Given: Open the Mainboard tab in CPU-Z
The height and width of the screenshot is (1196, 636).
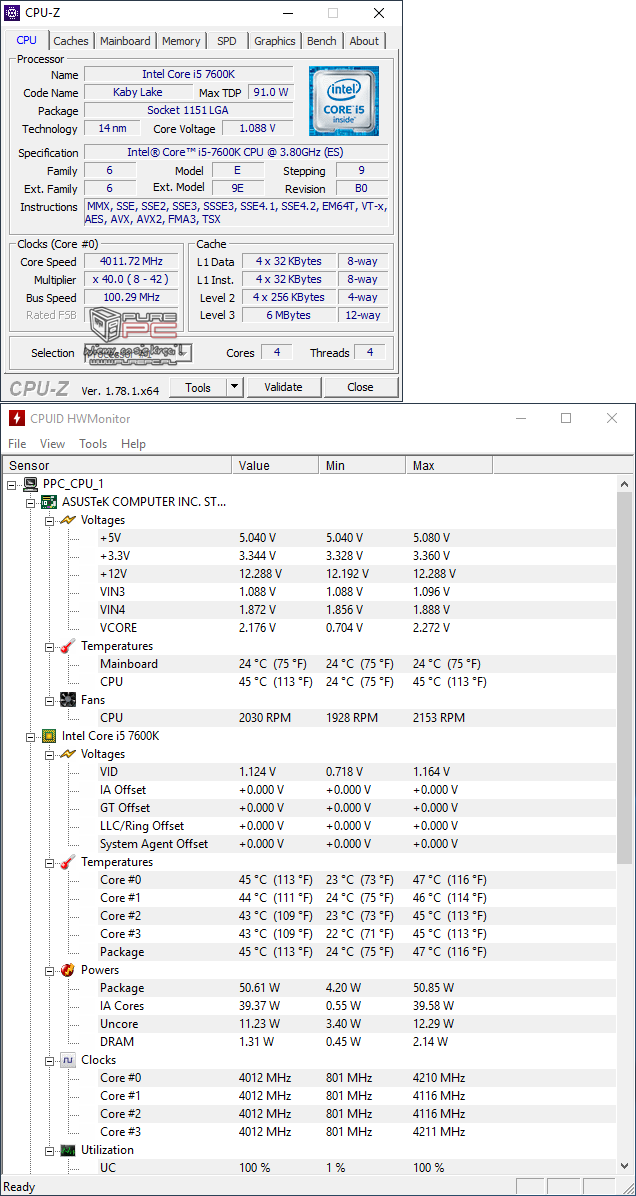Looking at the screenshot, I should click(125, 41).
